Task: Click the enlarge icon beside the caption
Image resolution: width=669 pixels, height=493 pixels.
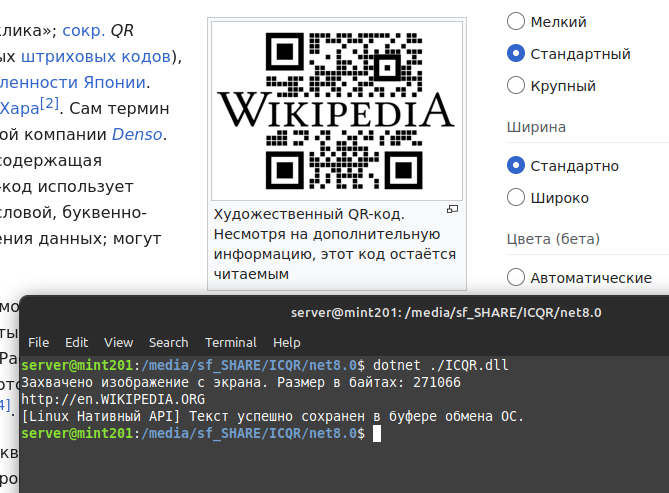Action: (x=452, y=209)
